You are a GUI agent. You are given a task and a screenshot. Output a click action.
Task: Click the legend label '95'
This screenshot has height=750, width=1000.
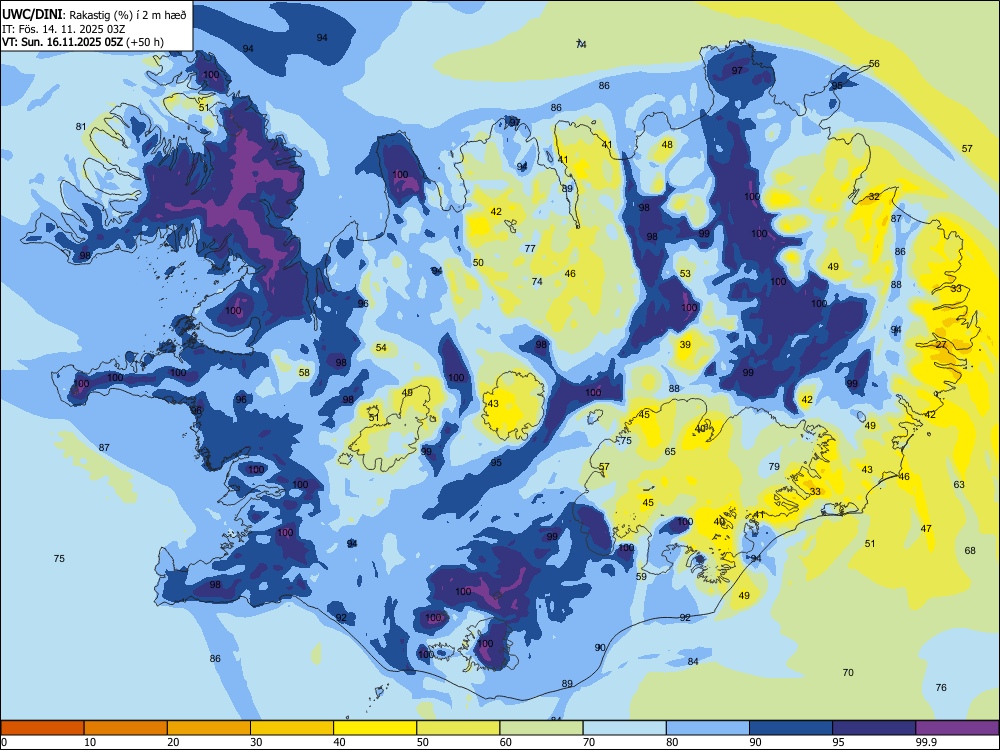(x=839, y=742)
